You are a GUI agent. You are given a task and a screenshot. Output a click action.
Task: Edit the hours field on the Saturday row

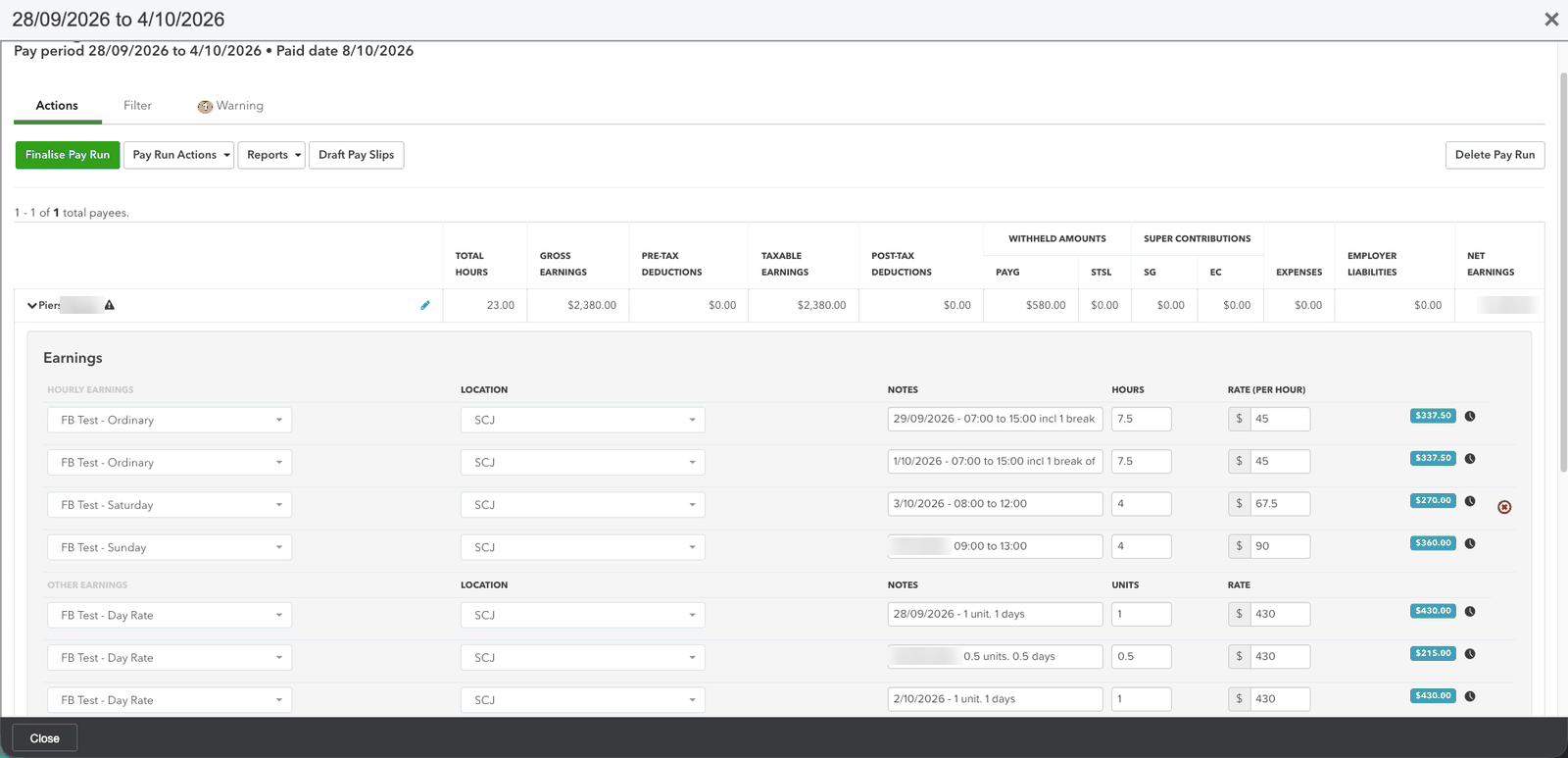[1142, 504]
